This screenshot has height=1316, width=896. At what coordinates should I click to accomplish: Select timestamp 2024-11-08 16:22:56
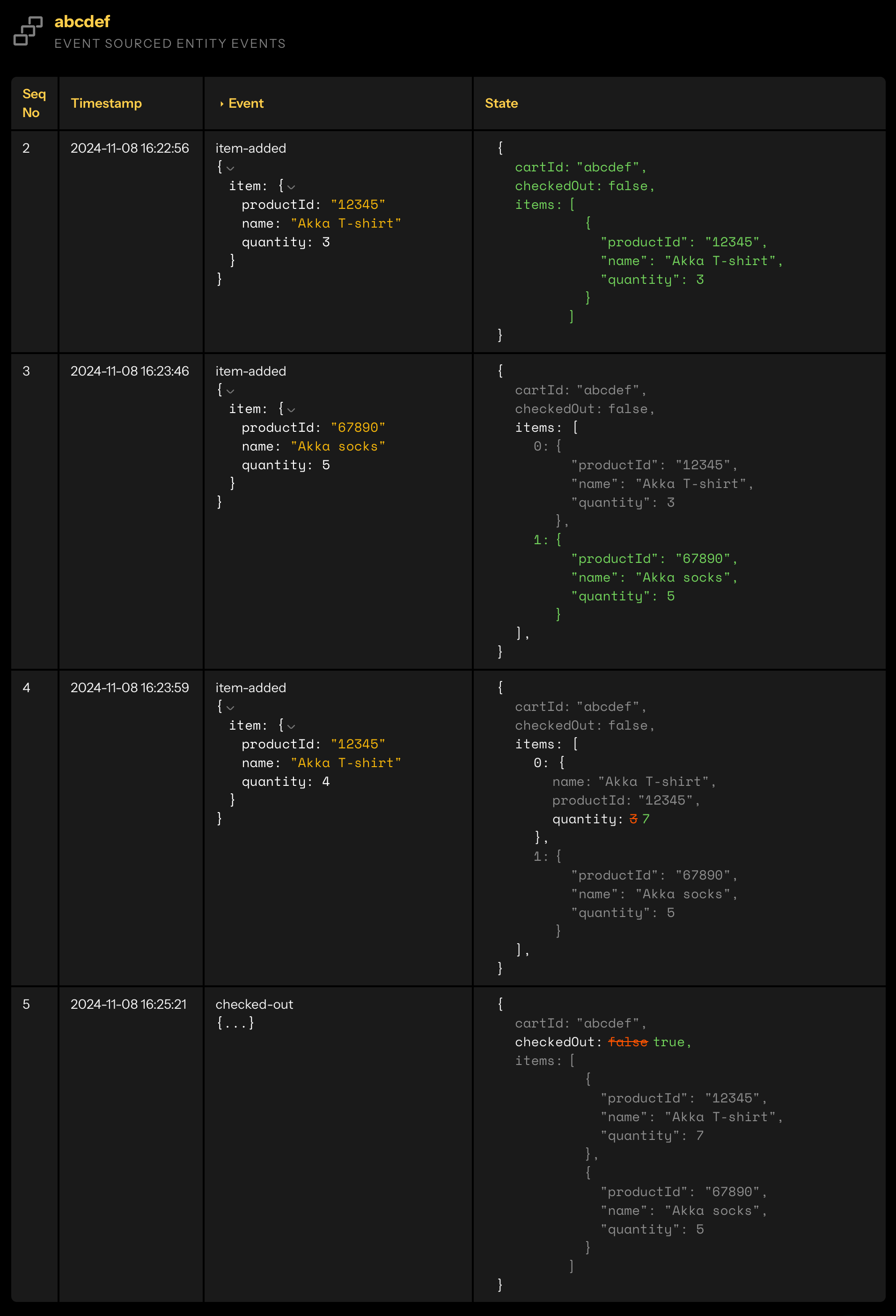pos(130,148)
